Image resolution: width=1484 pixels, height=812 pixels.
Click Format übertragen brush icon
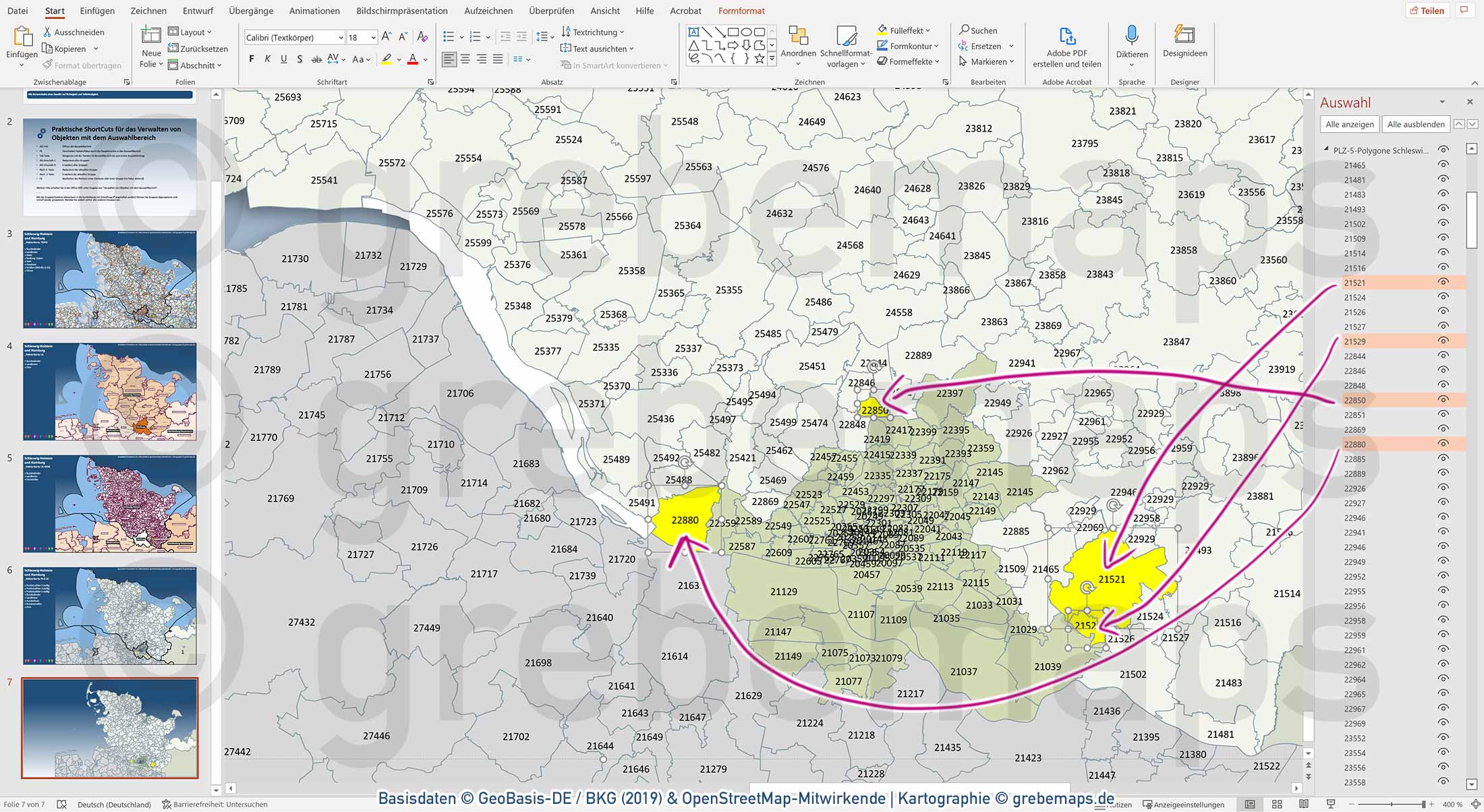point(47,65)
